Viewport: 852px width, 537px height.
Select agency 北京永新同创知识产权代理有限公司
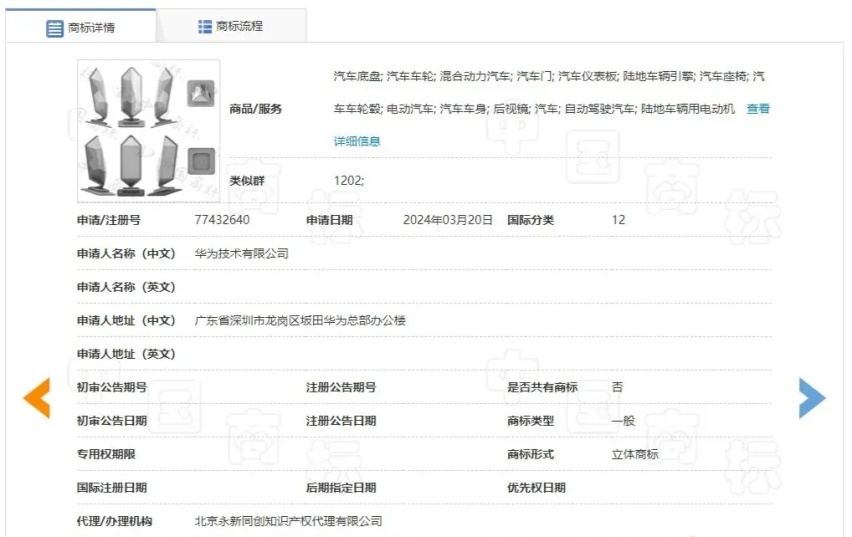pyautogui.click(x=289, y=521)
